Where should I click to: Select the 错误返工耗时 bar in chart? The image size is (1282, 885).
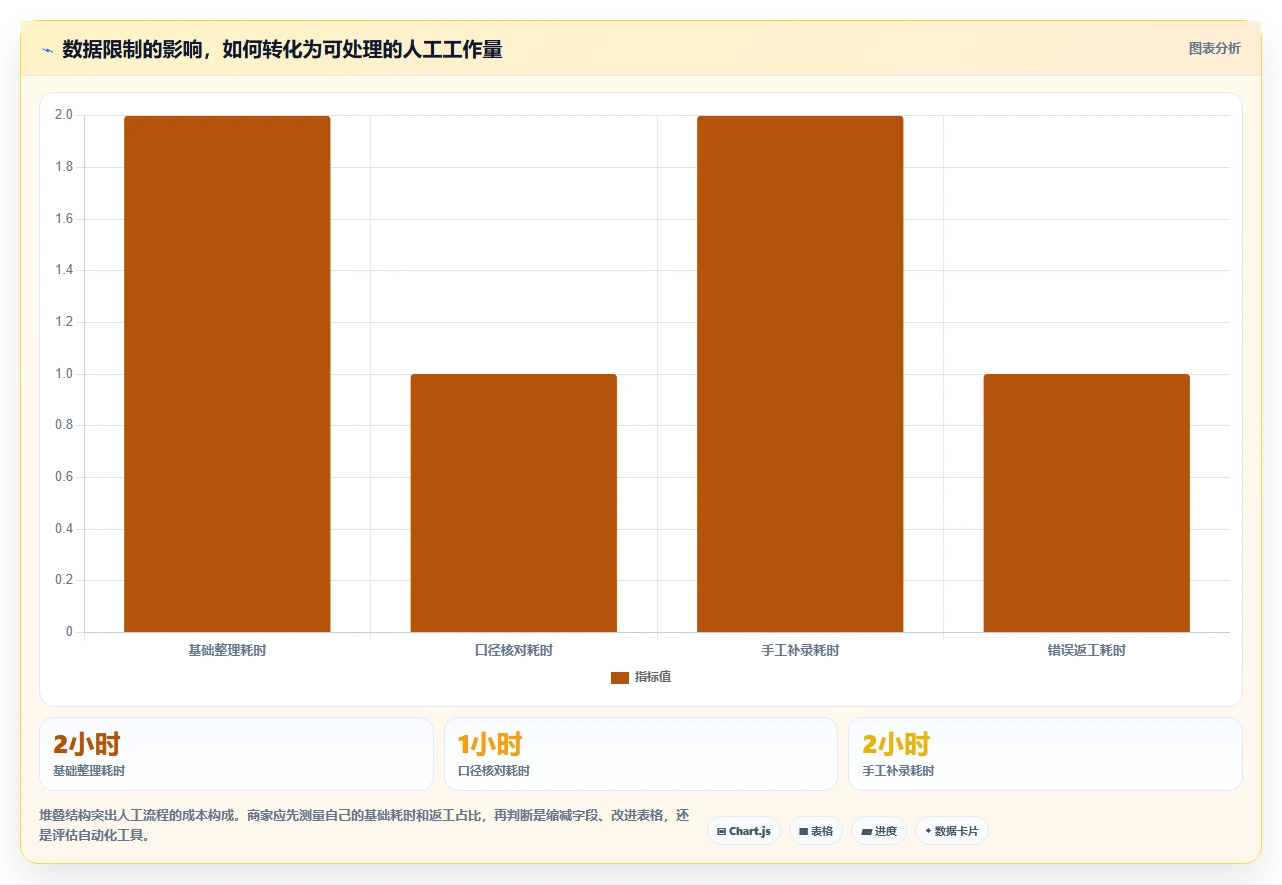1087,503
